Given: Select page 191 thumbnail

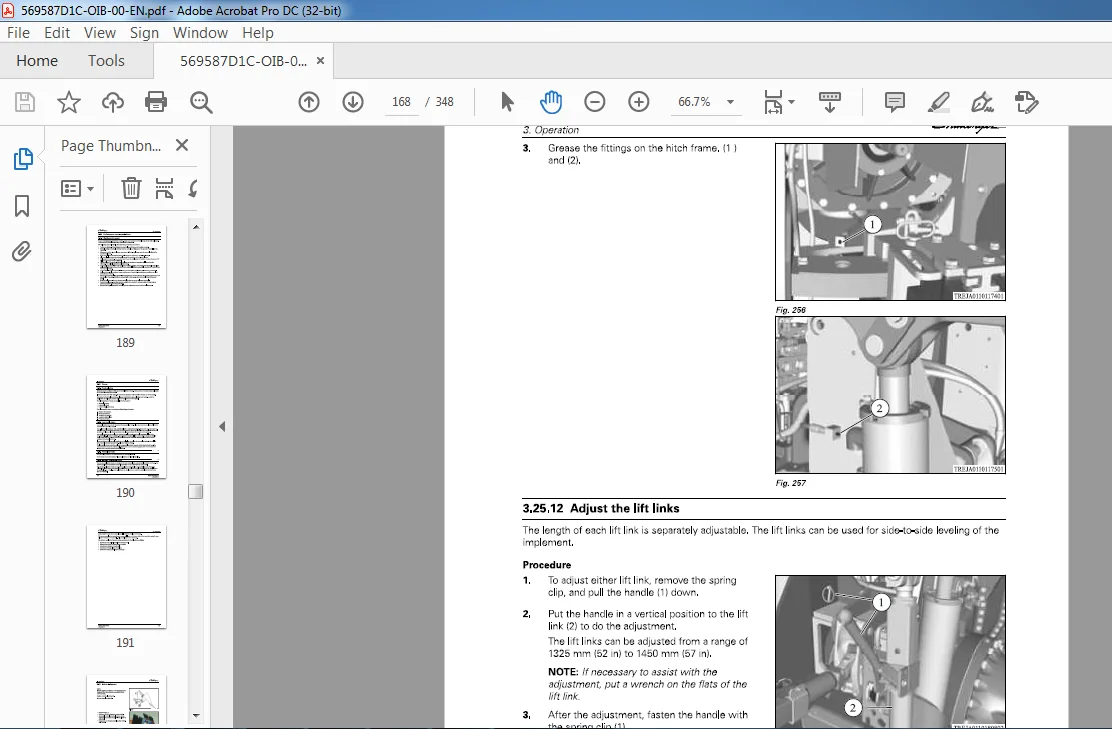Looking at the screenshot, I should click(x=126, y=577).
